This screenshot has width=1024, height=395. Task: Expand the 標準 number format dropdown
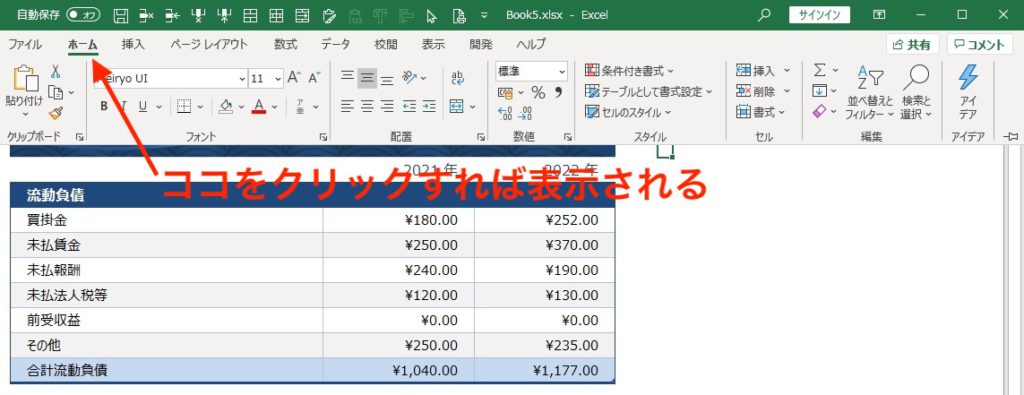click(562, 71)
